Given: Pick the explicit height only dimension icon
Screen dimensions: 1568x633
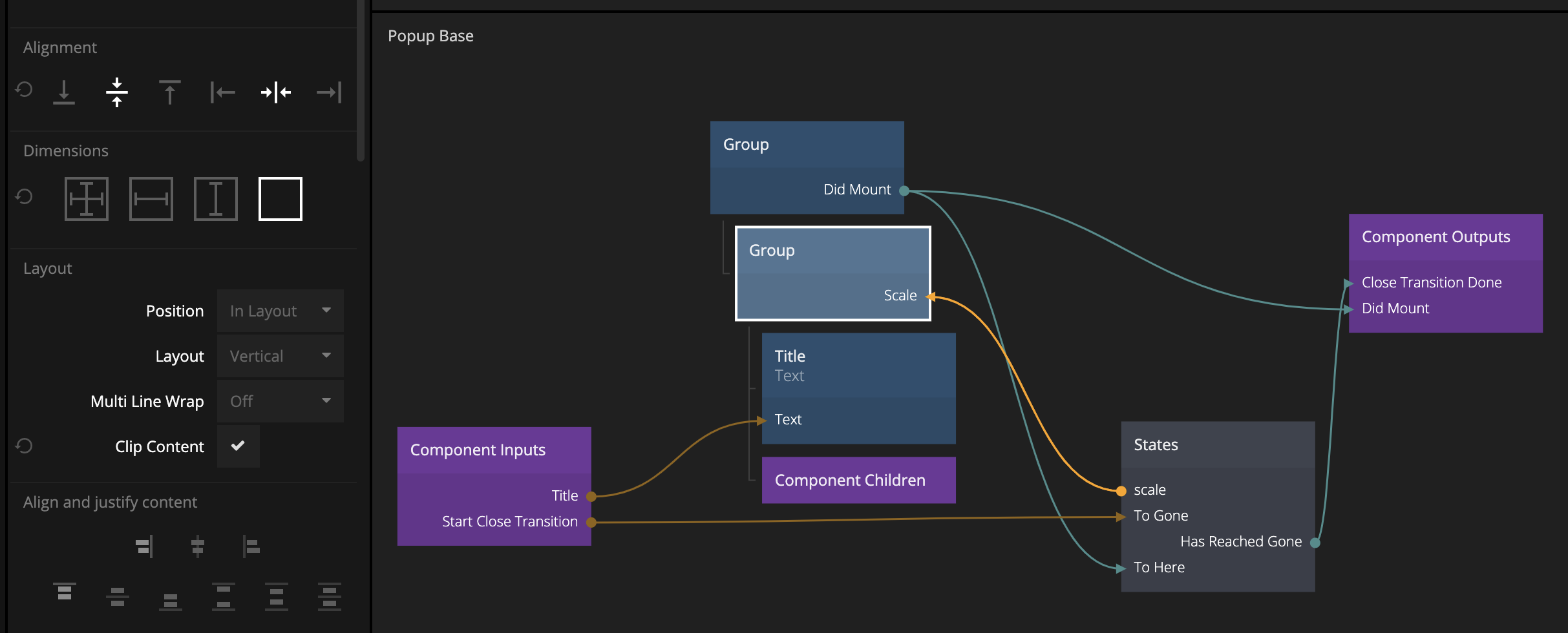Looking at the screenshot, I should pos(215,199).
